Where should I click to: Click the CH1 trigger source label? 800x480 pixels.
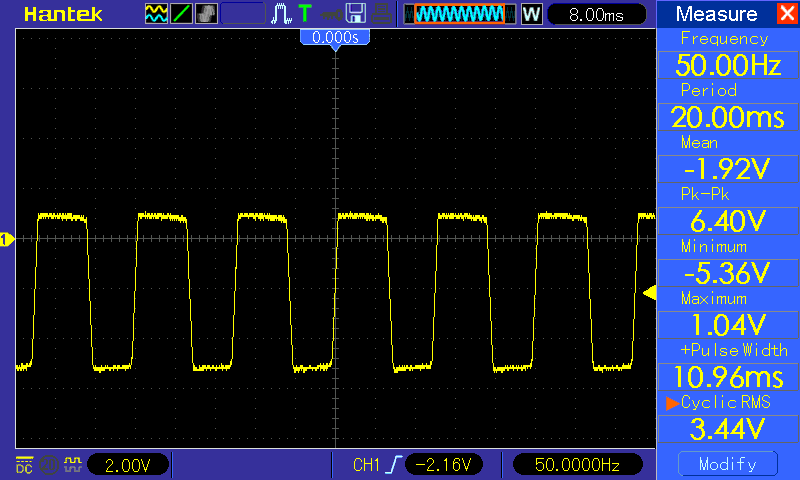[366, 465]
